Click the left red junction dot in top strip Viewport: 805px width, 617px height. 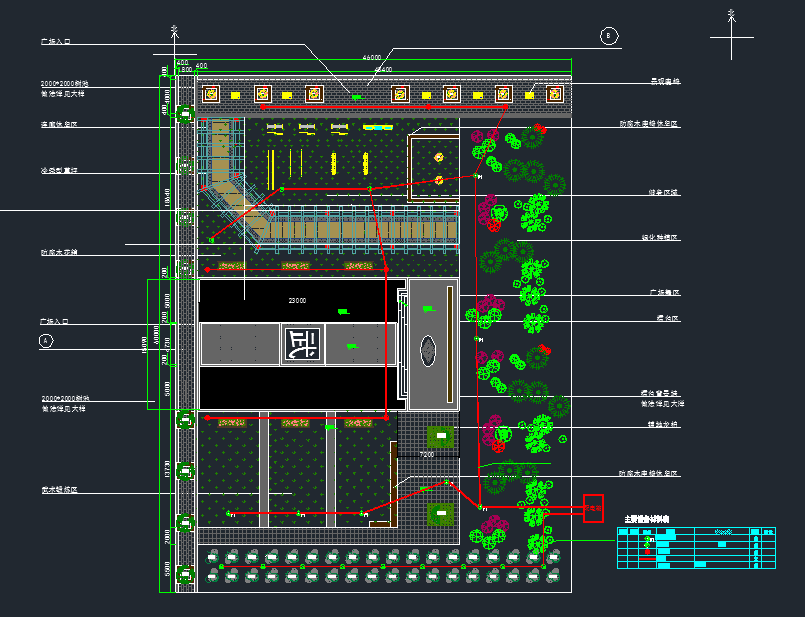pos(263,107)
